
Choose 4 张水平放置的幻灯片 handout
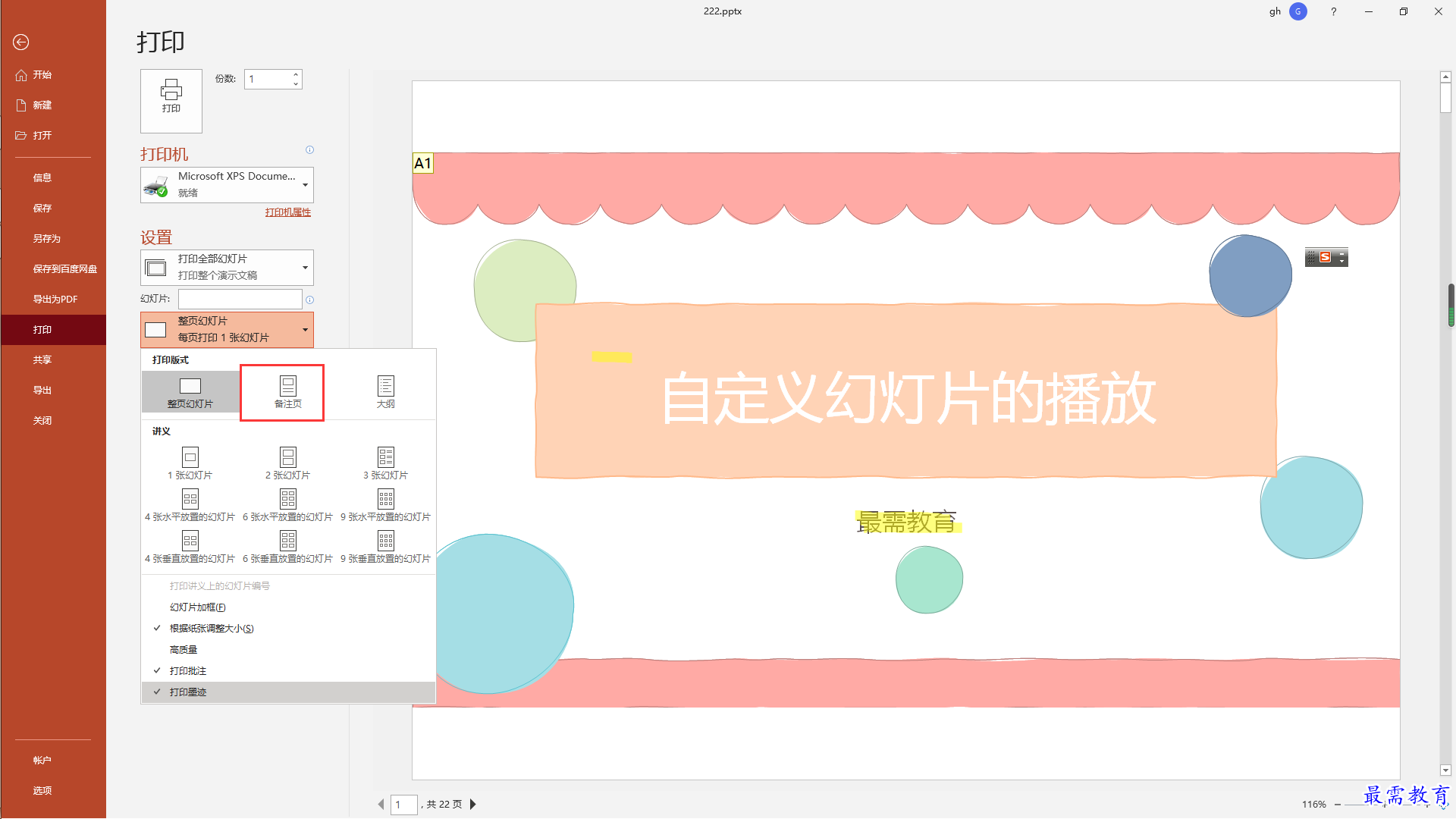[x=190, y=505]
